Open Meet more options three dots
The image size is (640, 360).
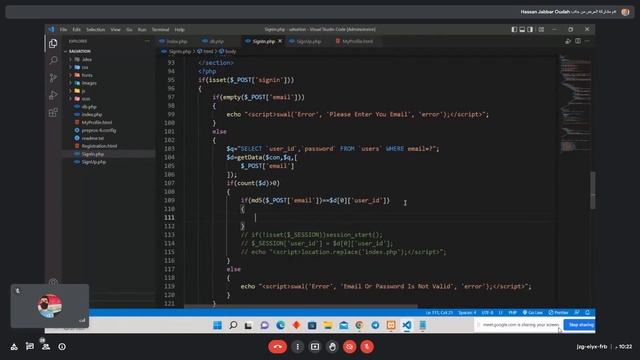298,347
